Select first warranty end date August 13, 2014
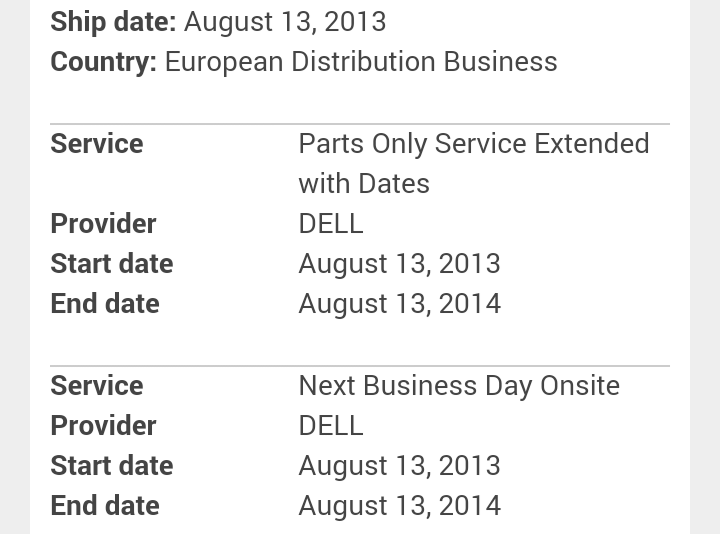This screenshot has height=534, width=720. click(399, 304)
